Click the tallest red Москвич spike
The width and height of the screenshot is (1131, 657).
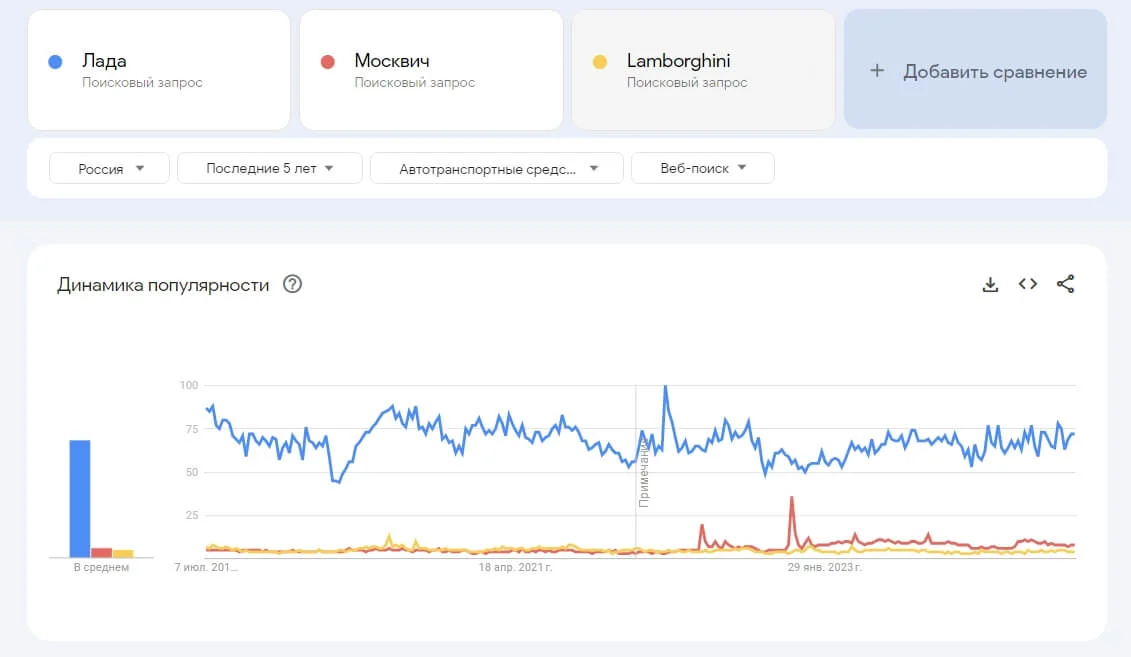pos(792,498)
